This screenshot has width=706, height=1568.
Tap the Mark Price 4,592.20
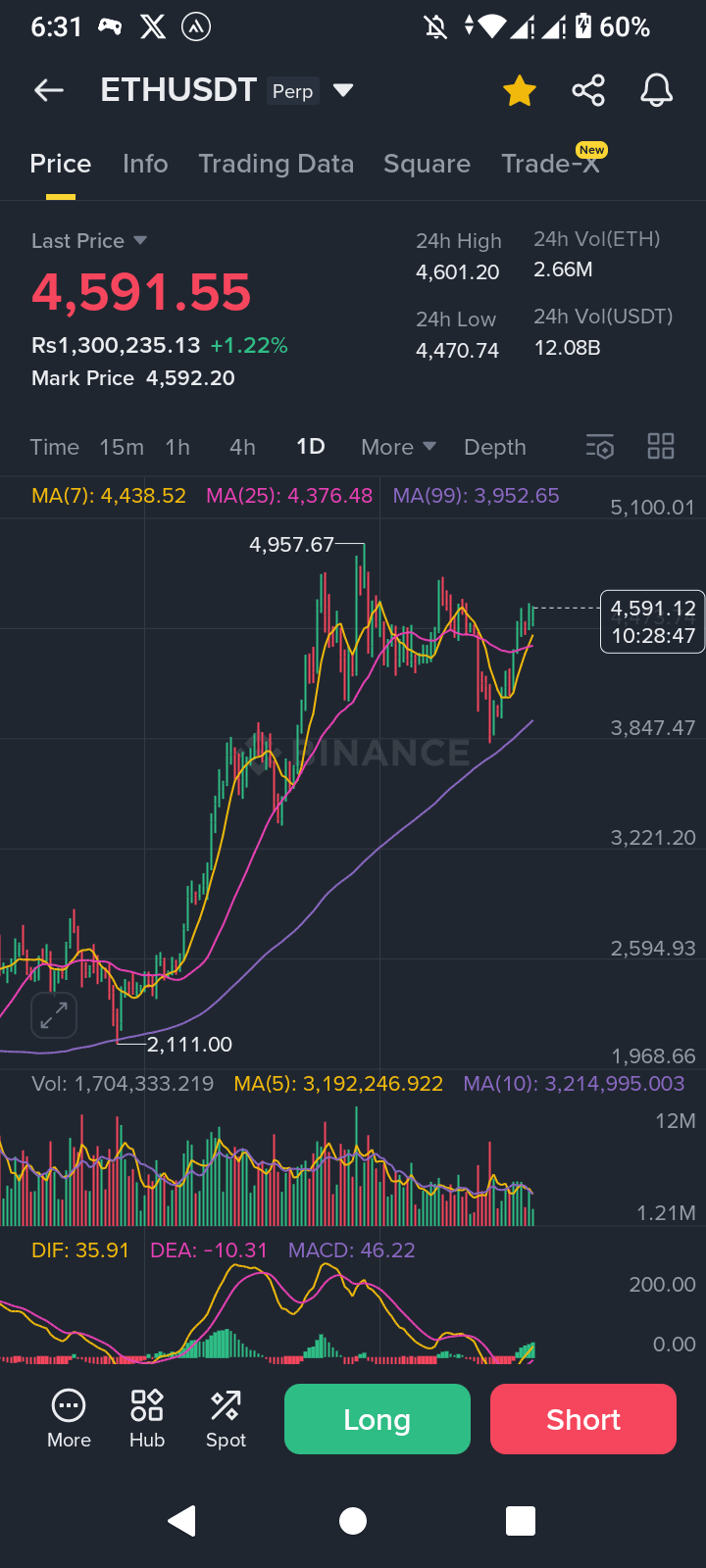(x=133, y=378)
